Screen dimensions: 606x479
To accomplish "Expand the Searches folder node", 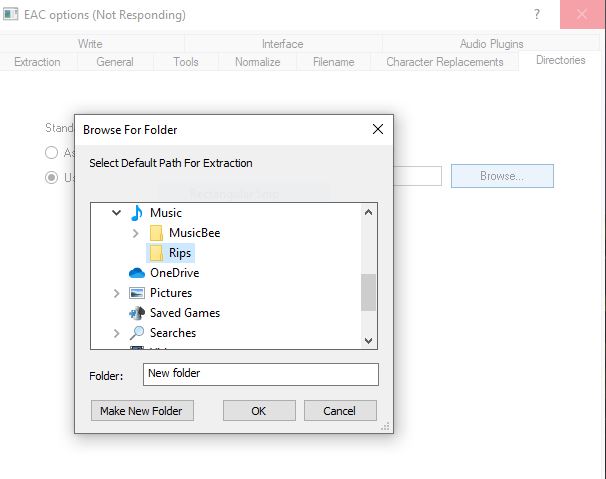I will (116, 333).
